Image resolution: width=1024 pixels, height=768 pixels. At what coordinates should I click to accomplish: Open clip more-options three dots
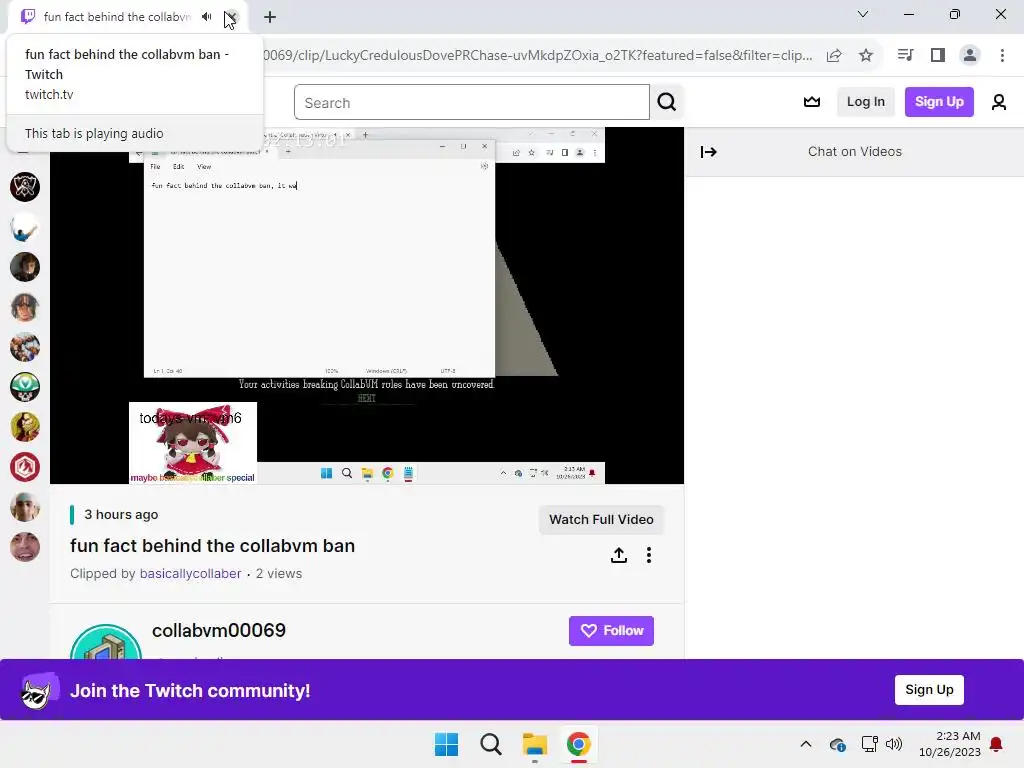point(648,555)
